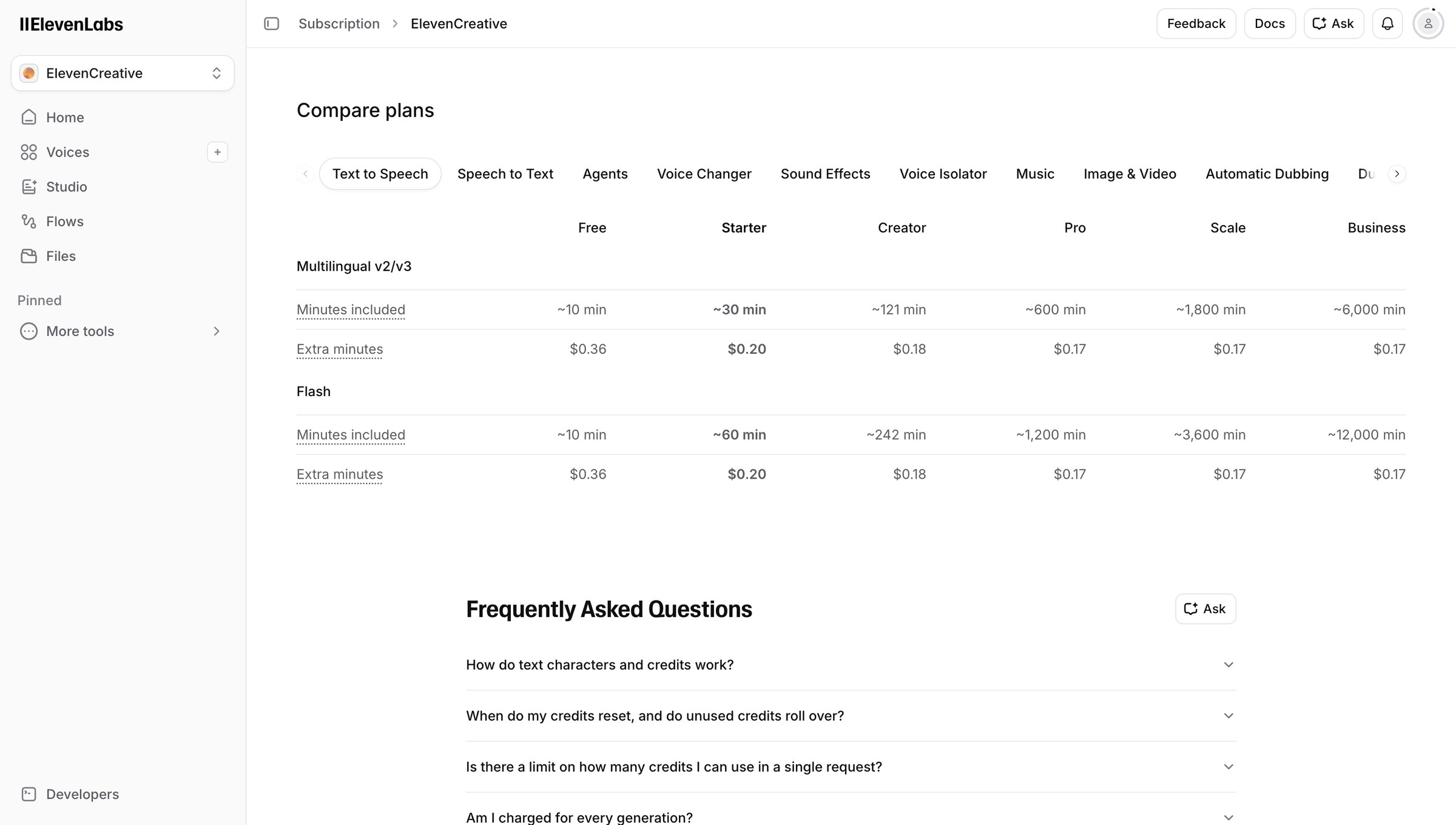Expand the single request credit limit question

click(851, 767)
